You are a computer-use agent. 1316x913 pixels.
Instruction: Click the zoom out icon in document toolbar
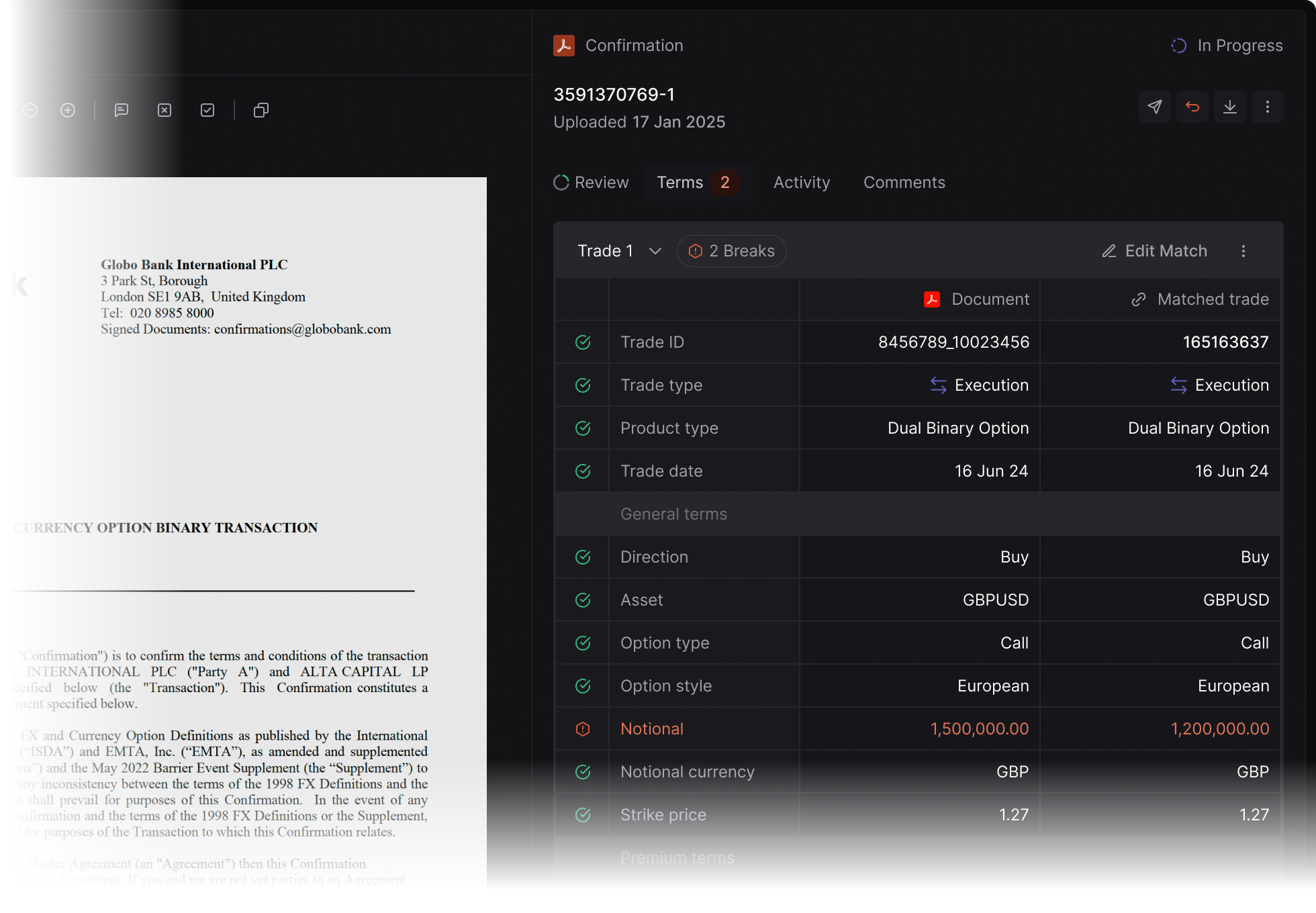pyautogui.click(x=30, y=110)
